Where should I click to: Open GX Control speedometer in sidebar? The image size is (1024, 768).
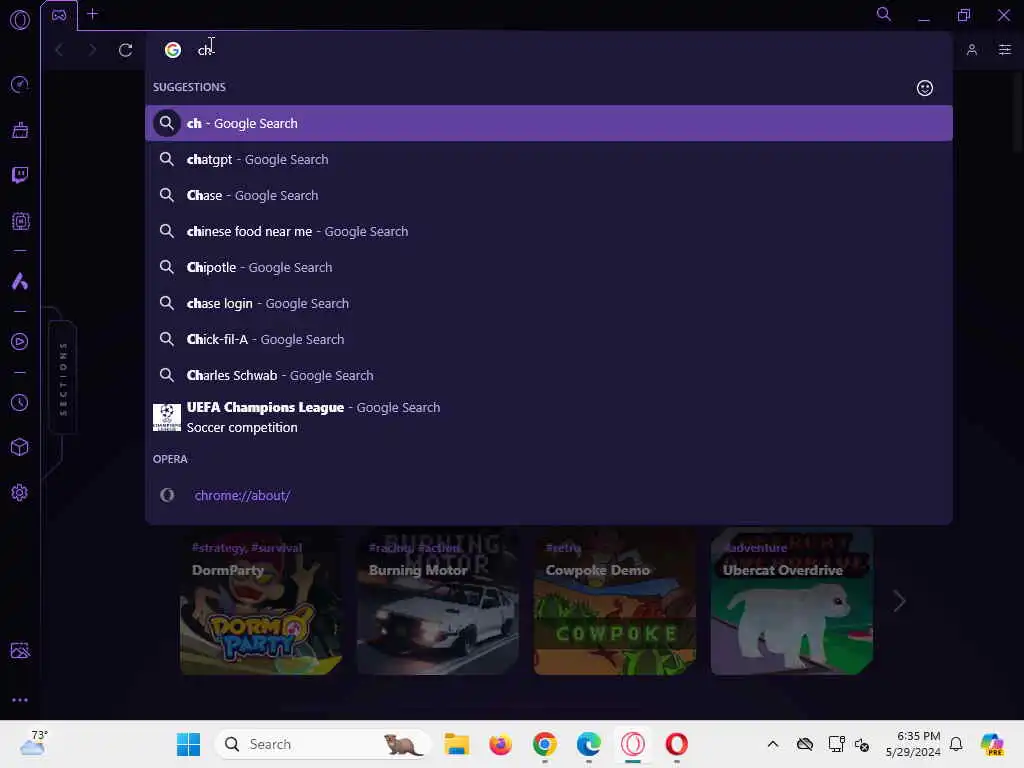pyautogui.click(x=20, y=84)
